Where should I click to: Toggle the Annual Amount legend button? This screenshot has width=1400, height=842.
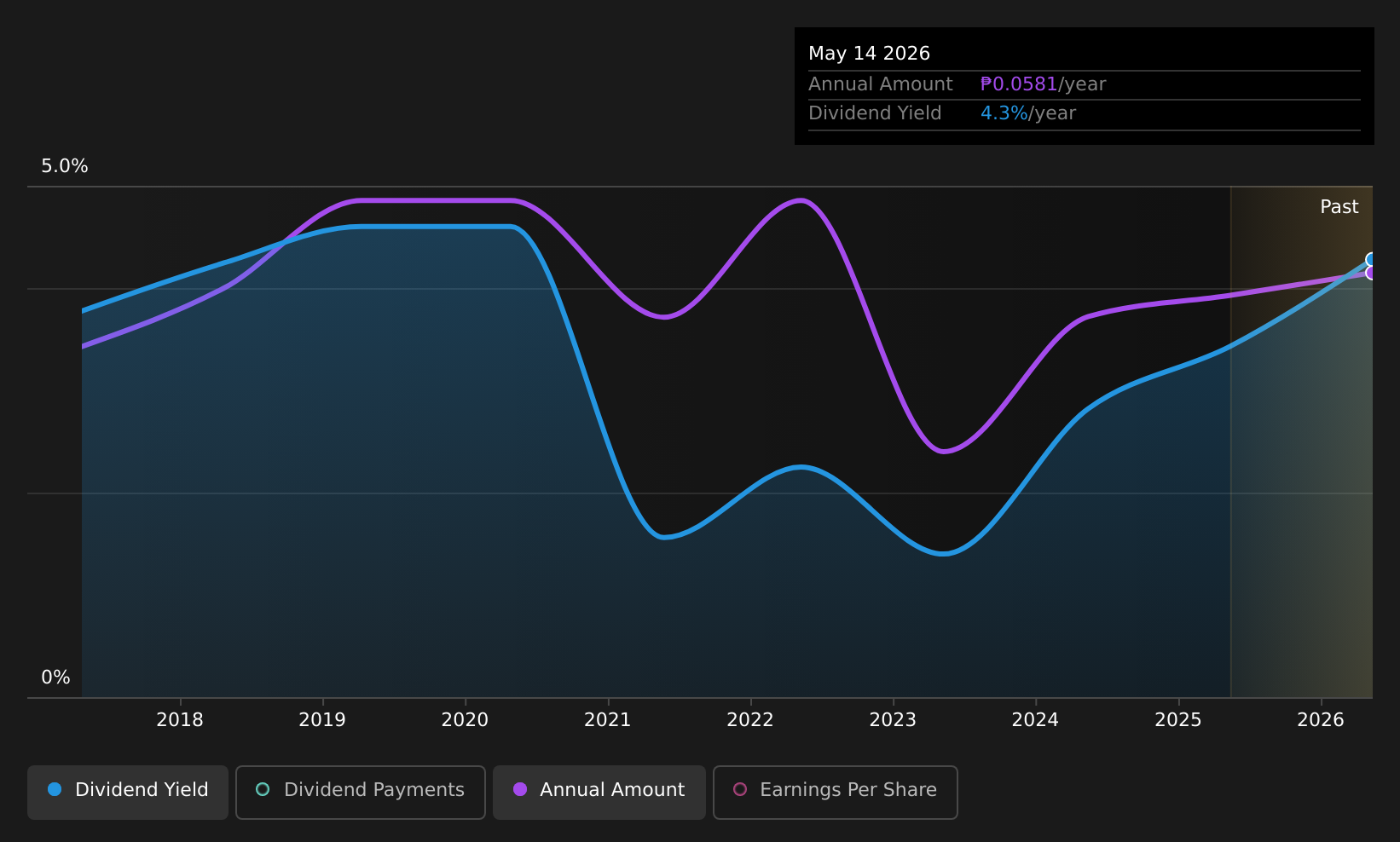pyautogui.click(x=599, y=792)
